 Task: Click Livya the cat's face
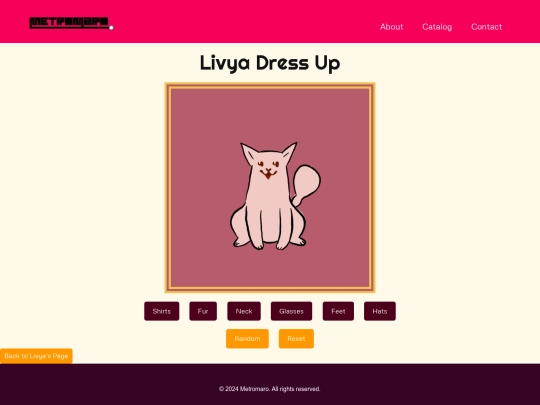tap(268, 167)
